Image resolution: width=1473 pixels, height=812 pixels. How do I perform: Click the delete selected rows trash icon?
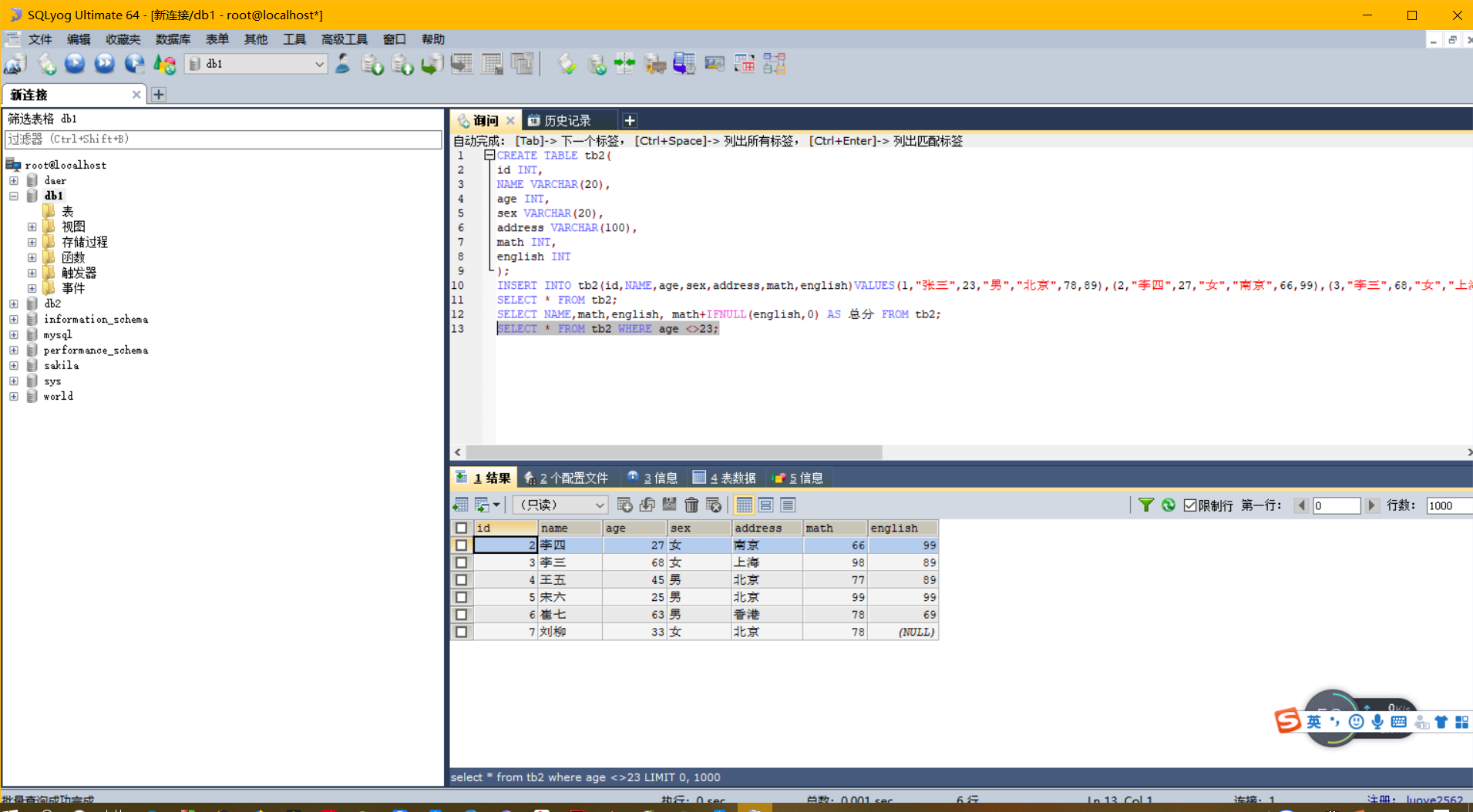[x=691, y=505]
